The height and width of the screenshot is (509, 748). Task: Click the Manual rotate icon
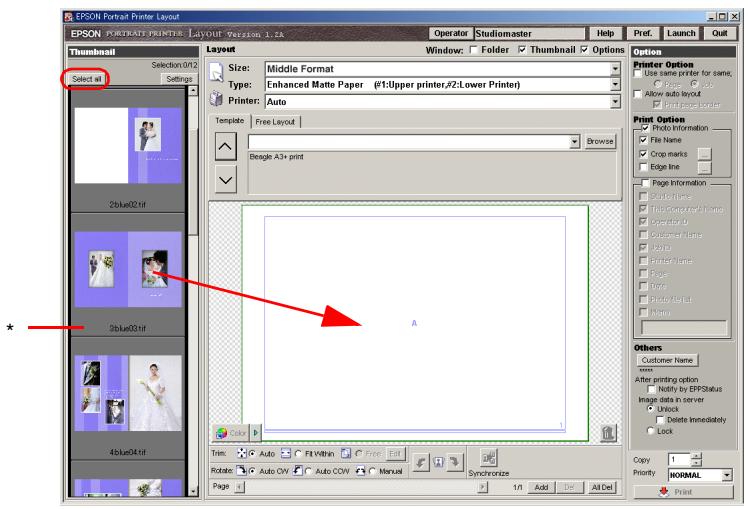pos(361,470)
